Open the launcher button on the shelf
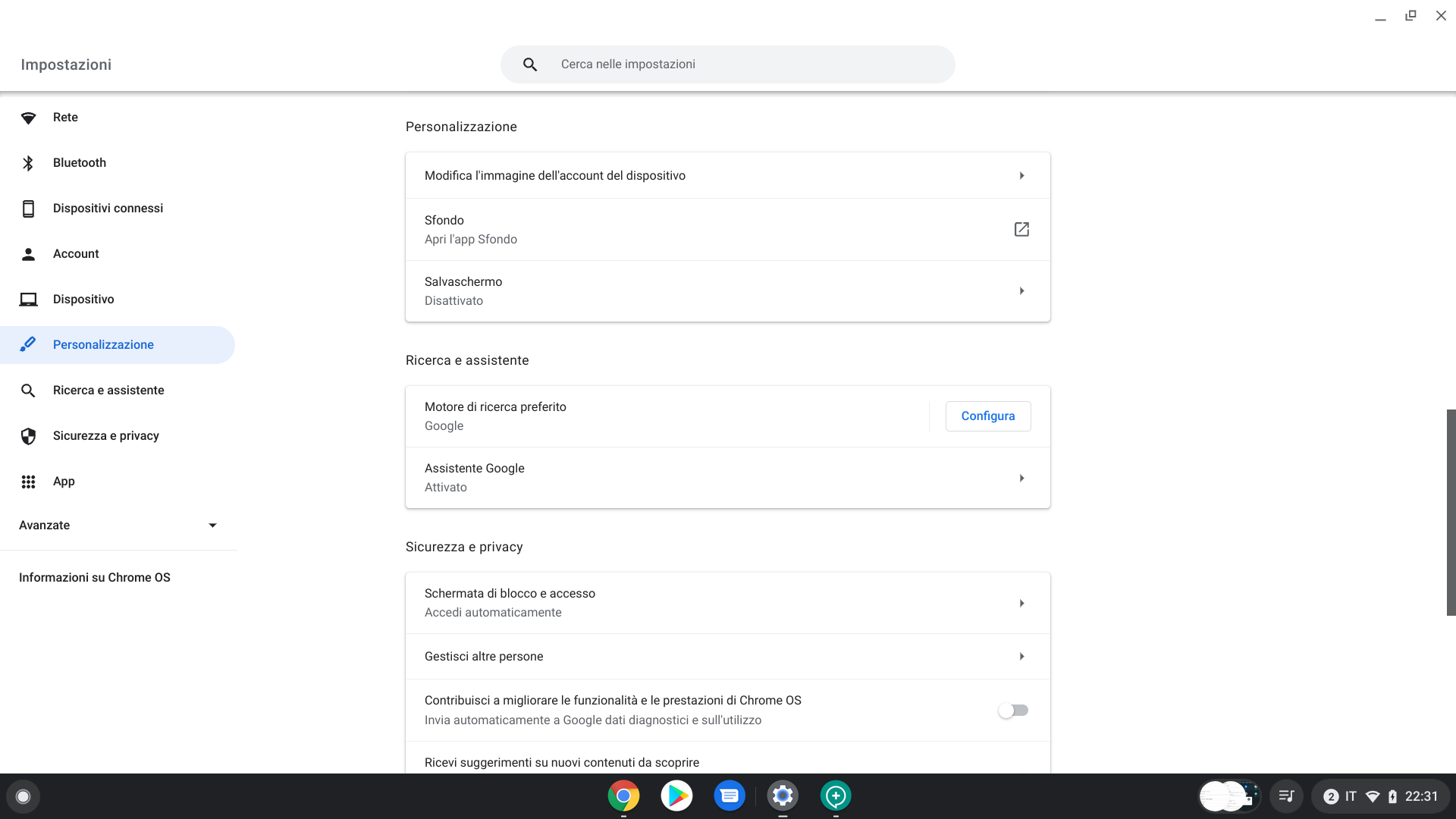Screen dimensions: 1456x819 [x=23, y=796]
